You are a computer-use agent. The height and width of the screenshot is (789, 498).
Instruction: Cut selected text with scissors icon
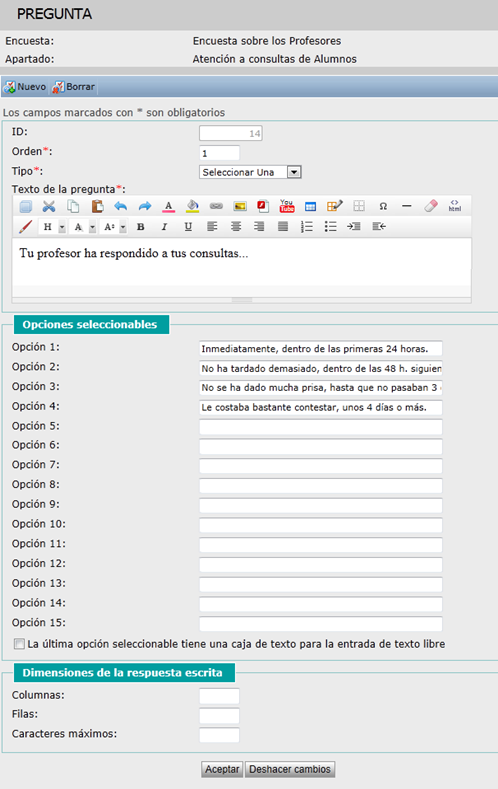(x=49, y=206)
